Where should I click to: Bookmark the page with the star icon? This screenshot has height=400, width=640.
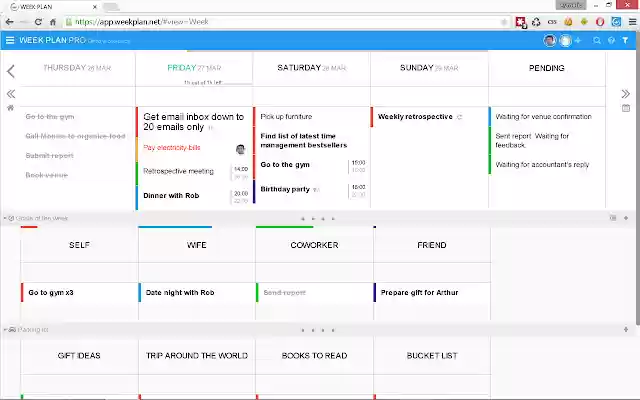click(x=504, y=22)
